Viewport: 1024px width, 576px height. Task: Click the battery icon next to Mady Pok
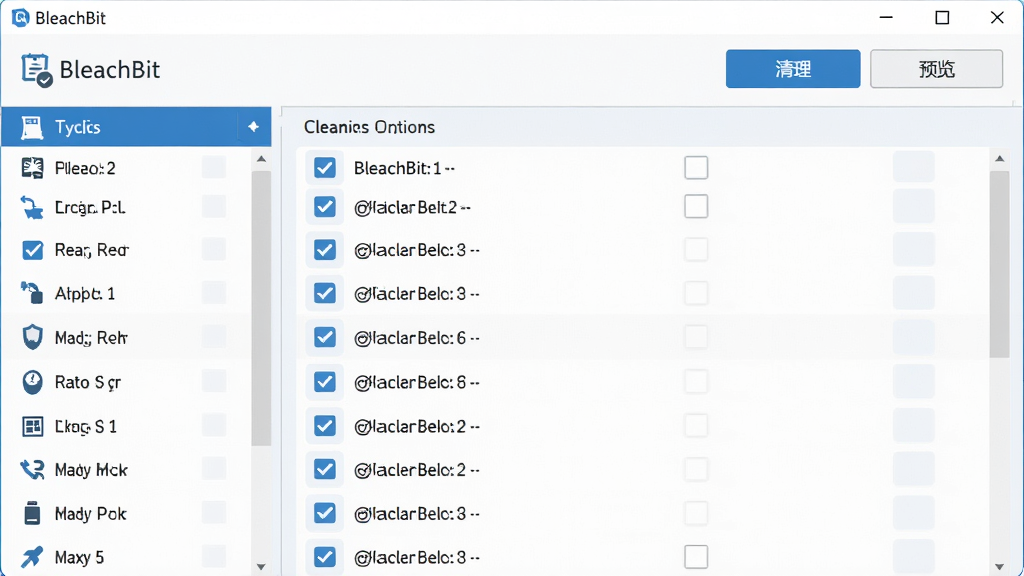click(32, 513)
